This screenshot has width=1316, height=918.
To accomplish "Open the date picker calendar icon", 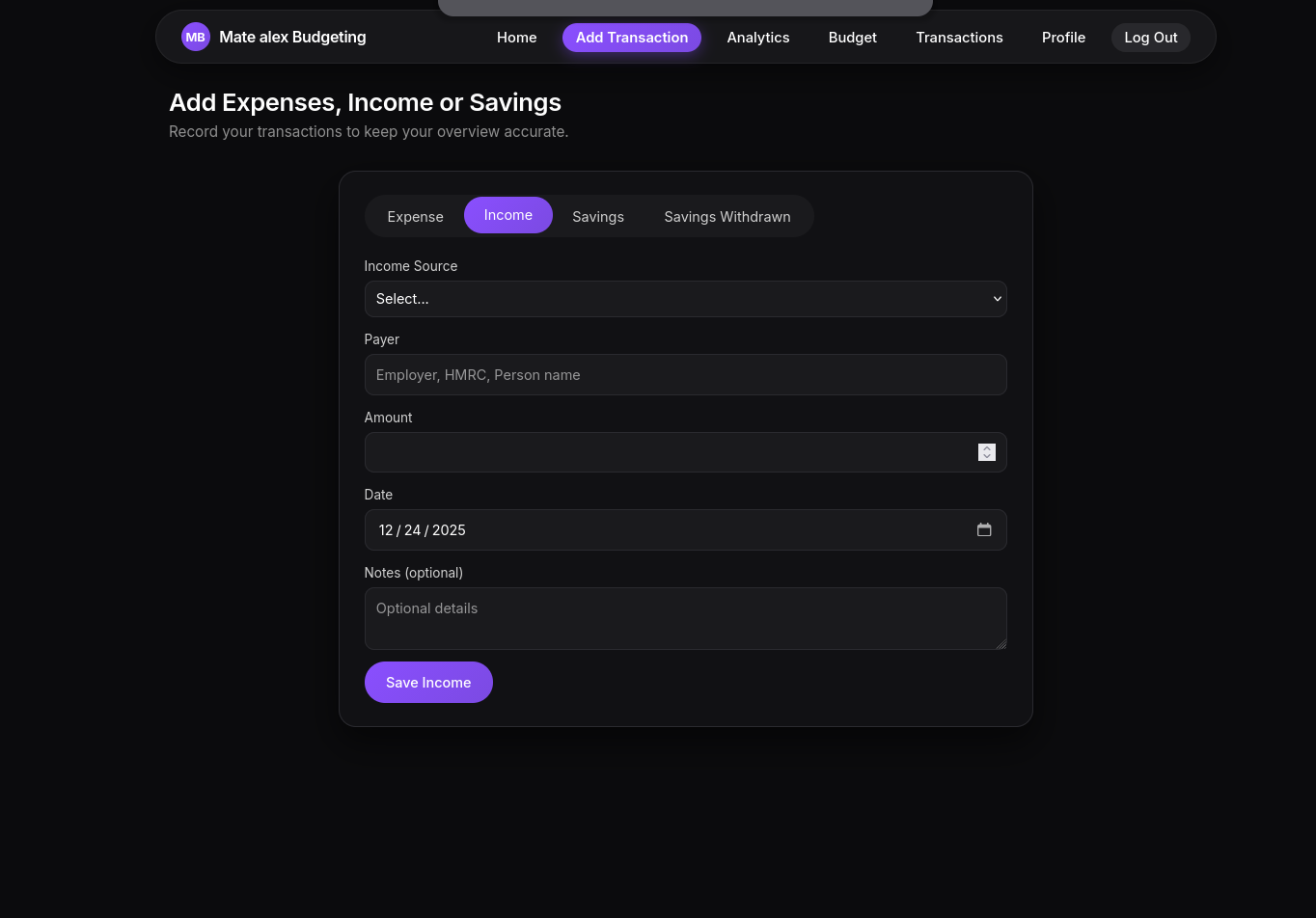I will pyautogui.click(x=984, y=530).
